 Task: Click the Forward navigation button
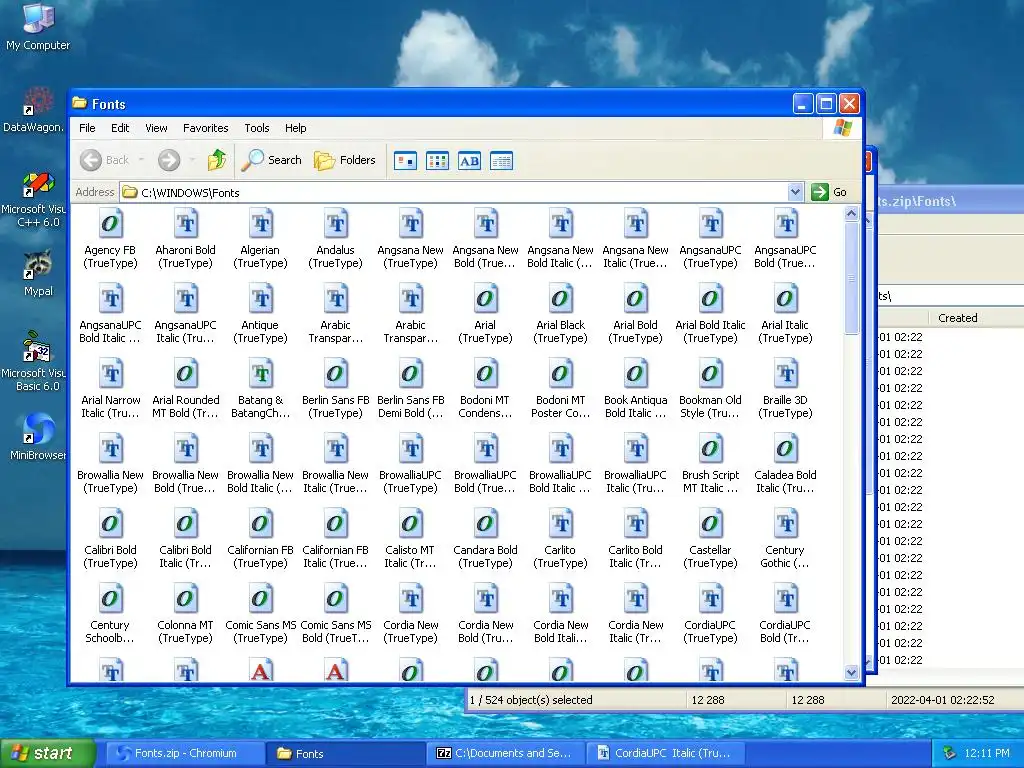pos(169,160)
